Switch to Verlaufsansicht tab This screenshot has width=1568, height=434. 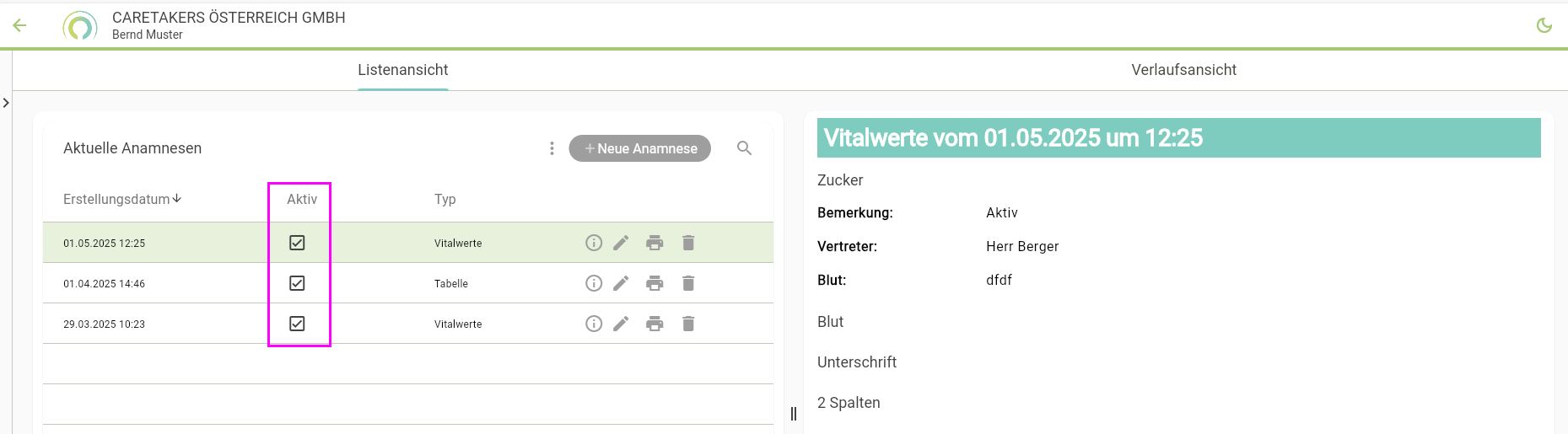(1183, 70)
